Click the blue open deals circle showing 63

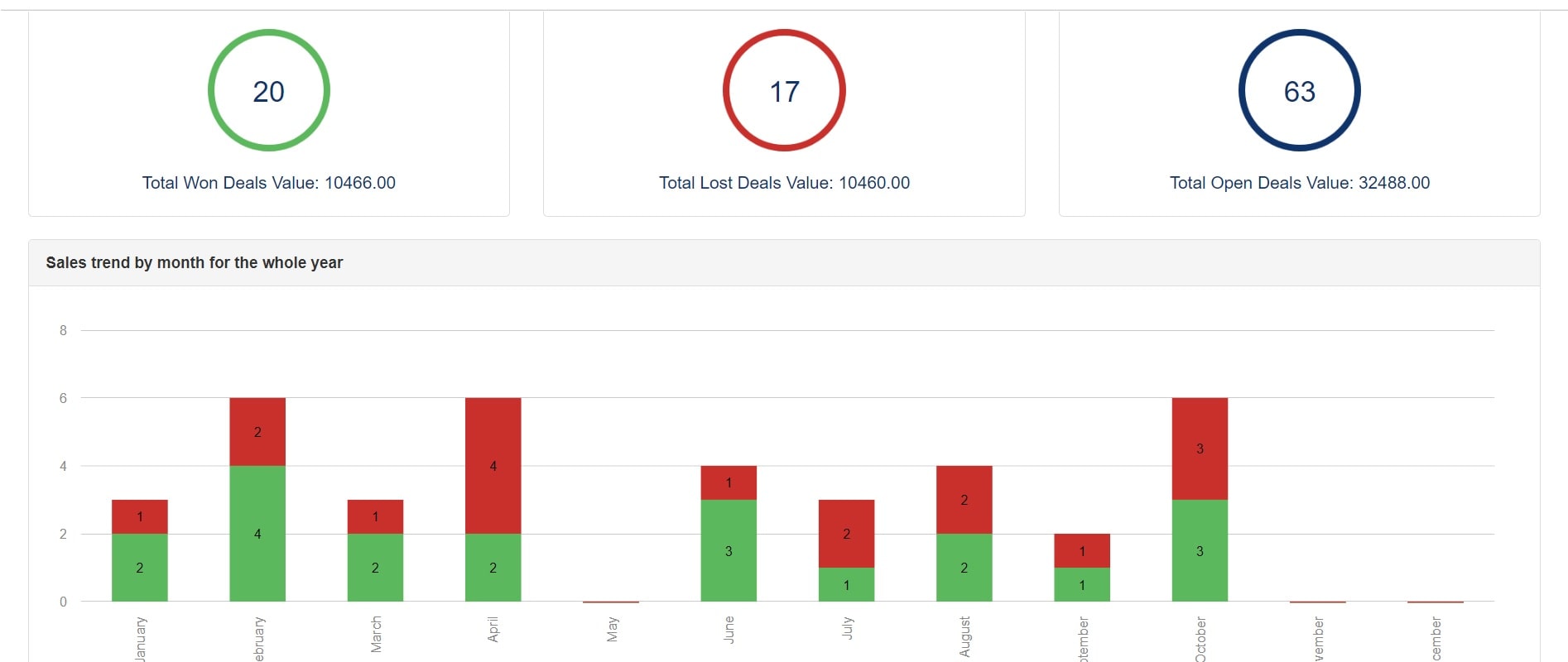click(x=1299, y=91)
